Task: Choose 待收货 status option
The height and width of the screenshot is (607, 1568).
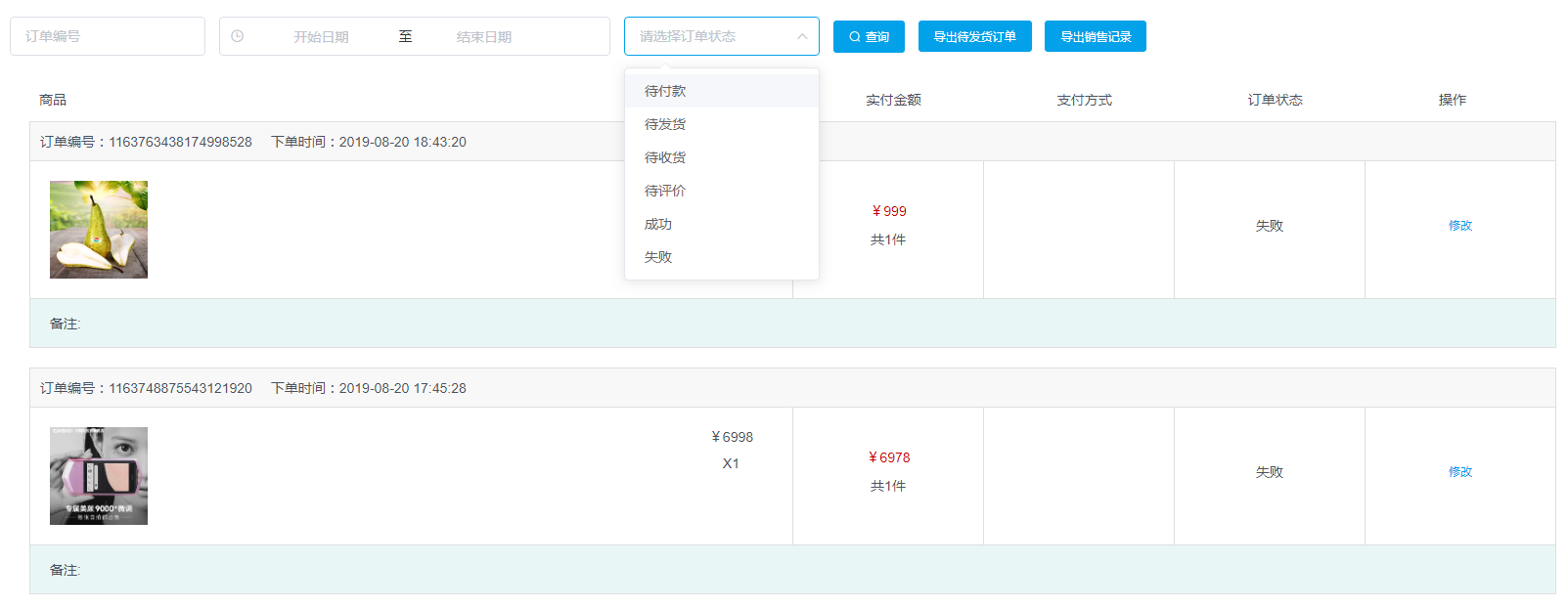Action: point(665,157)
